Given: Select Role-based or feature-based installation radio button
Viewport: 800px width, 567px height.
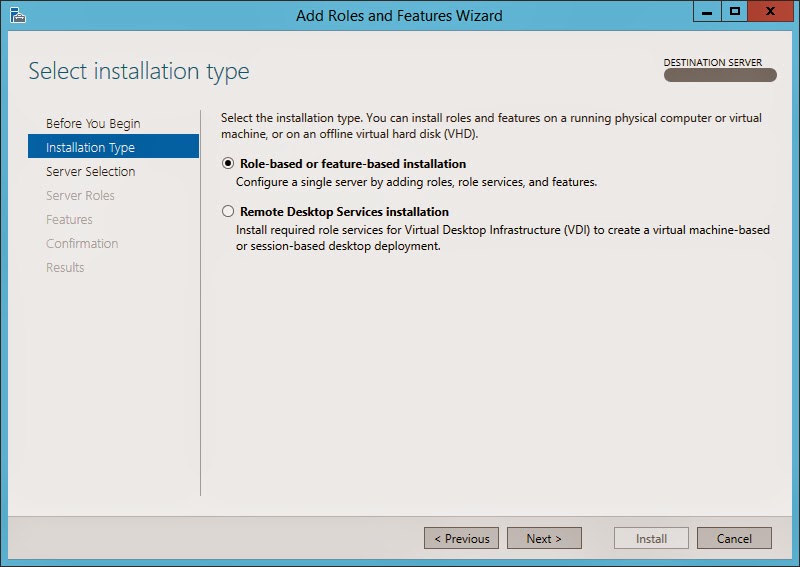Looking at the screenshot, I should 229,164.
